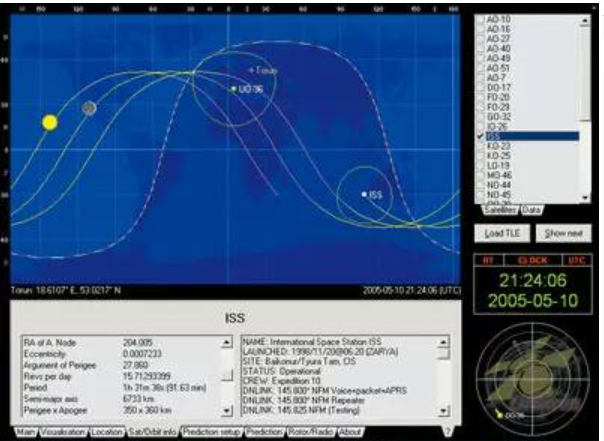Click the 21:24:06 clock time display
Image resolution: width=604 pixels, height=441 pixels.
click(x=533, y=280)
